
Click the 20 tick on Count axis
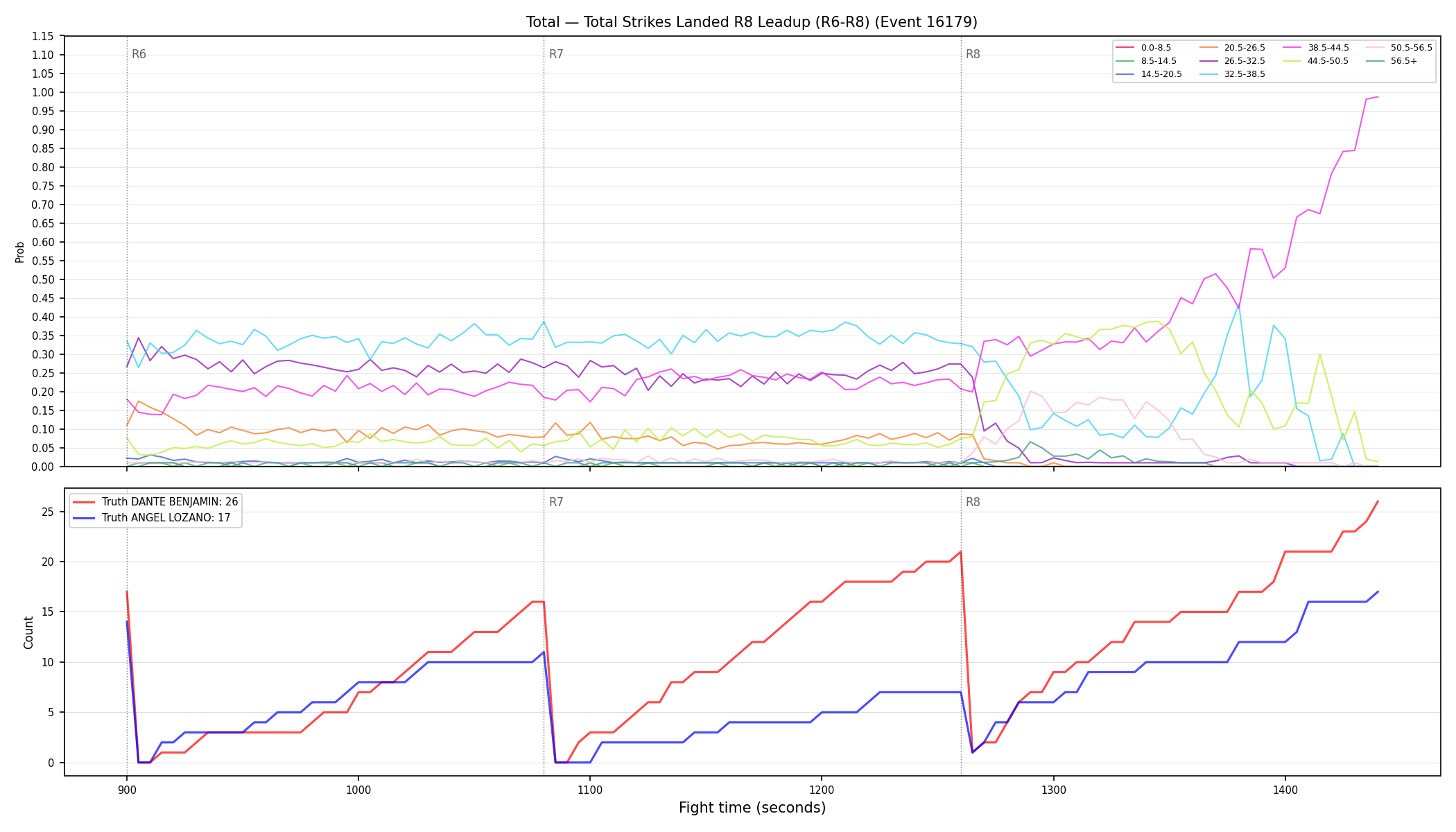tap(48, 562)
